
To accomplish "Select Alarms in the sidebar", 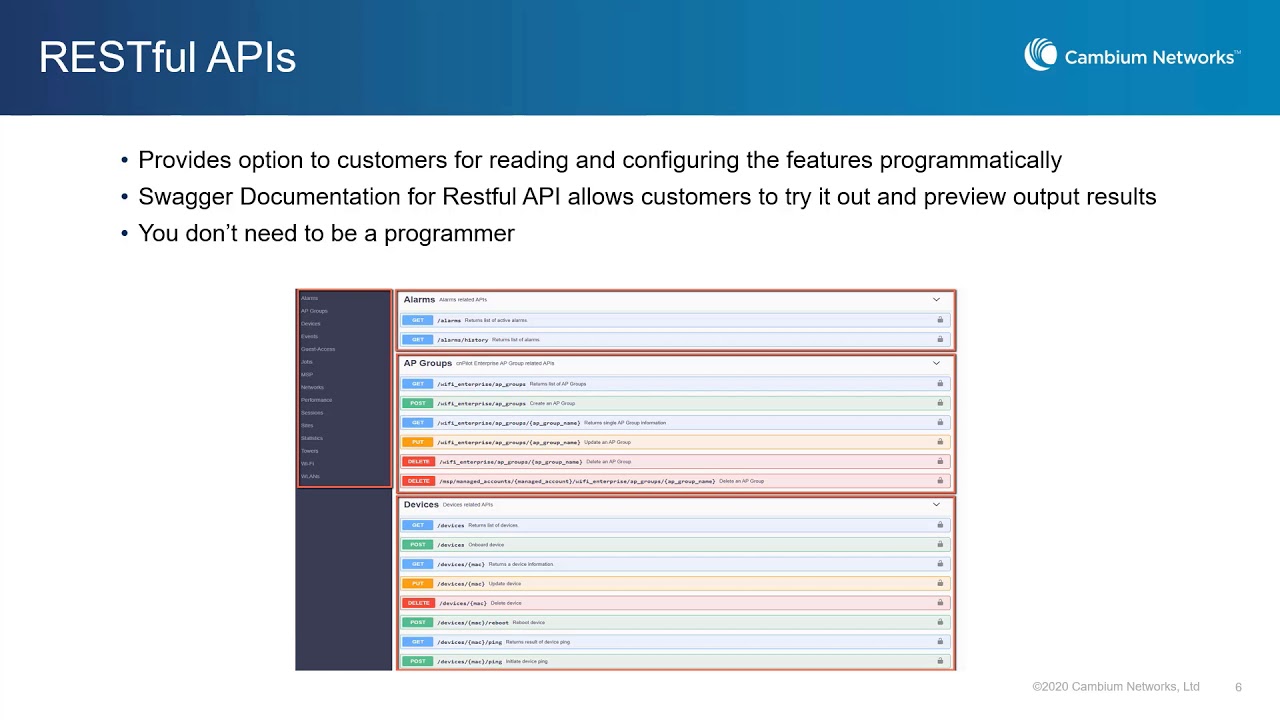I will (310, 298).
